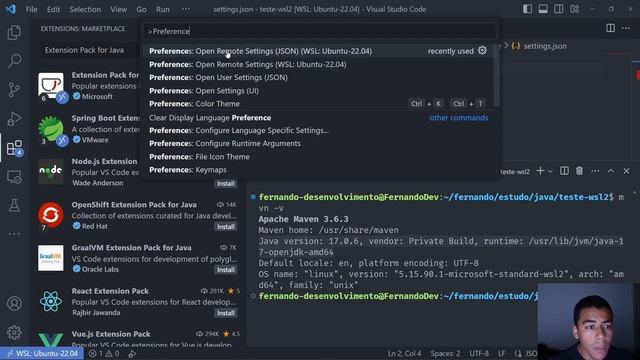Open Remote Explorer view
The height and width of the screenshot is (360, 640).
click(14, 177)
